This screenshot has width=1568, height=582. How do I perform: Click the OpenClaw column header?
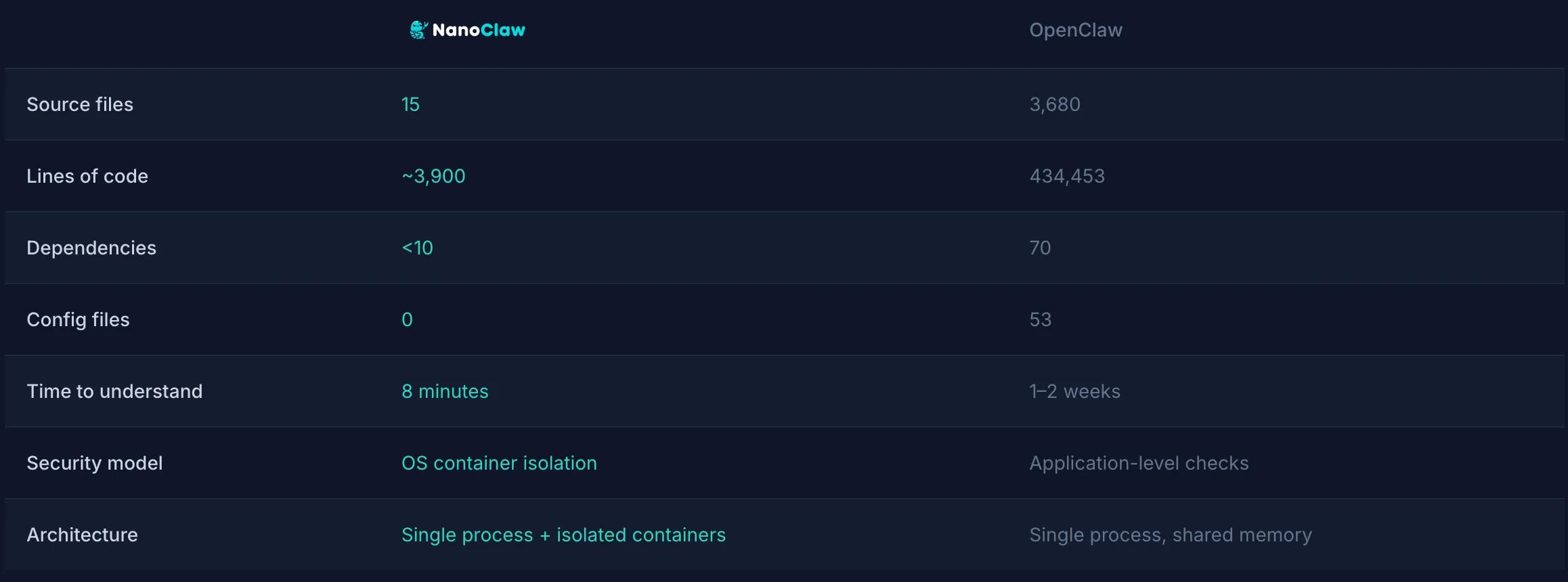(1075, 30)
